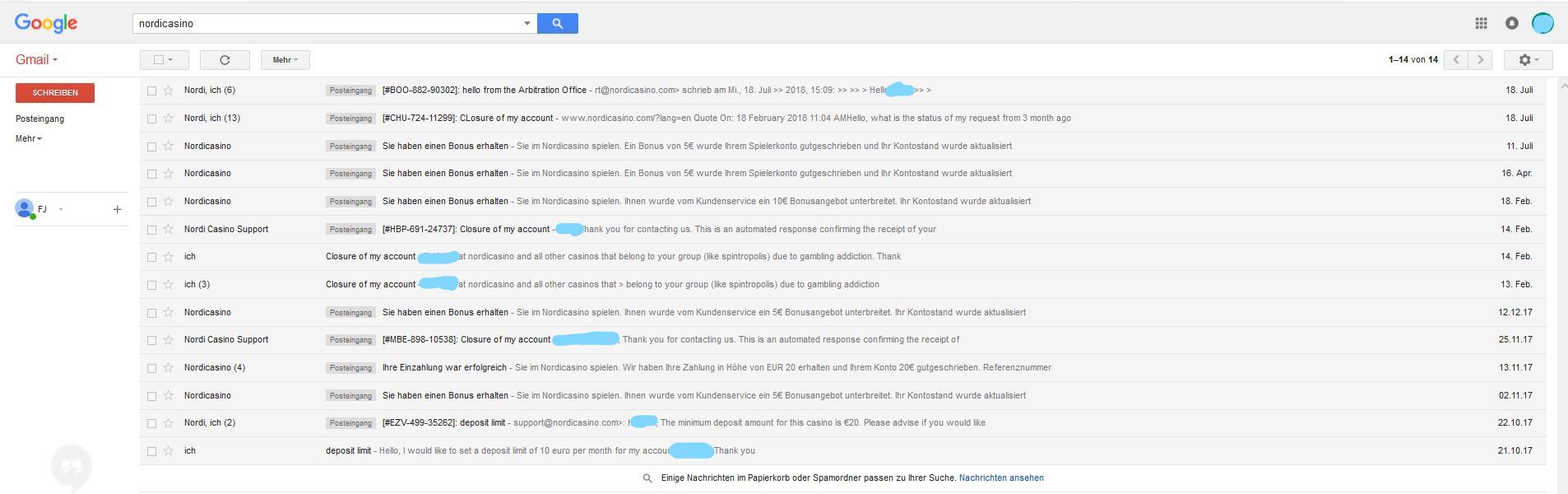The height and width of the screenshot is (494, 1568).
Task: Open the account profile avatar
Action: (1542, 23)
